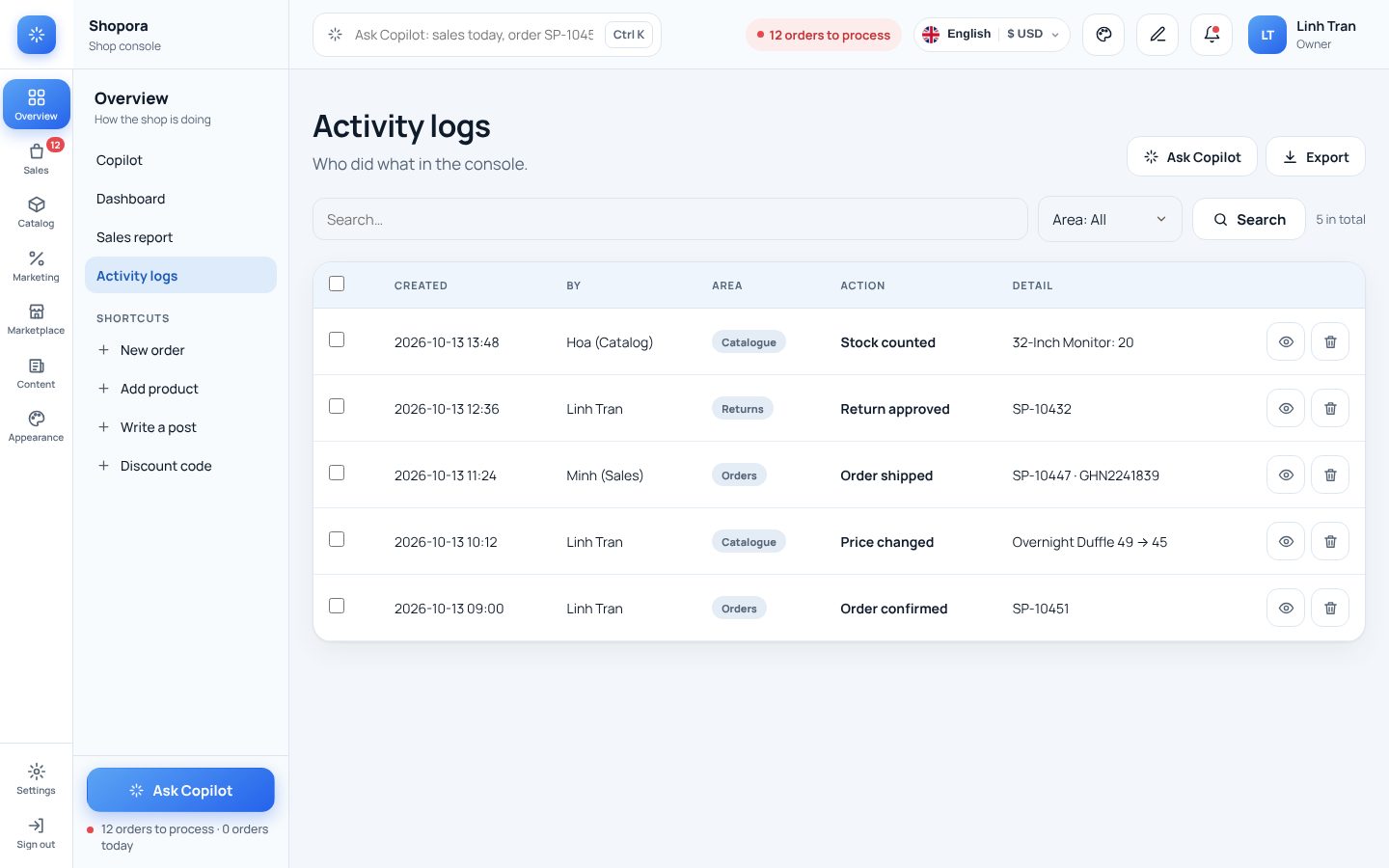Go to Marketing section icon
1389x868 pixels.
(36, 265)
